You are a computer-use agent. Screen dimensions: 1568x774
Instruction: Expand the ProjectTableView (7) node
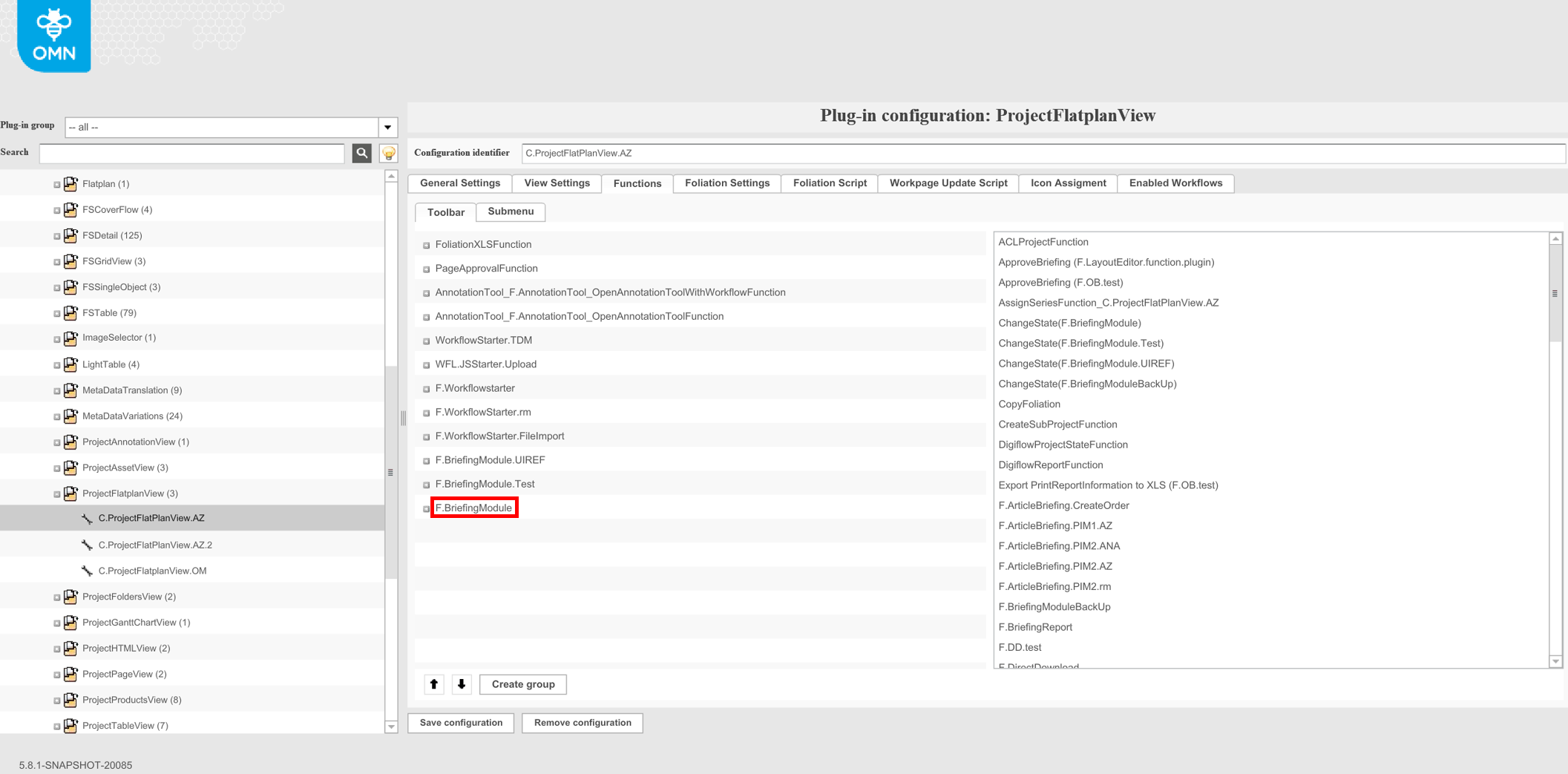[56, 727]
